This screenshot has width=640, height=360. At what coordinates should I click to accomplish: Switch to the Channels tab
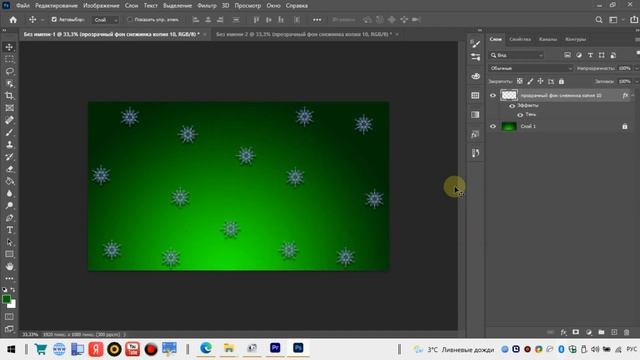[548, 39]
